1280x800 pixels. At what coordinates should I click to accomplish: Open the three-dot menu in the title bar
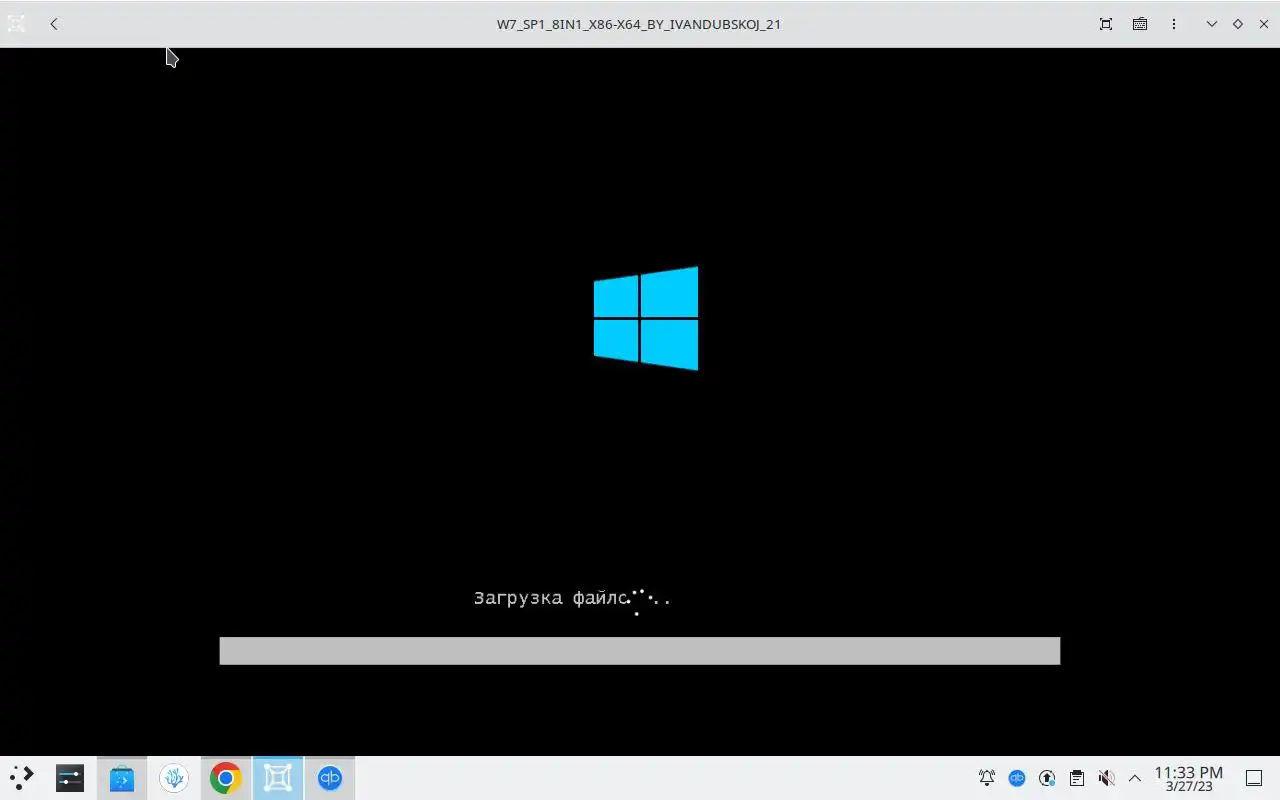(x=1174, y=24)
